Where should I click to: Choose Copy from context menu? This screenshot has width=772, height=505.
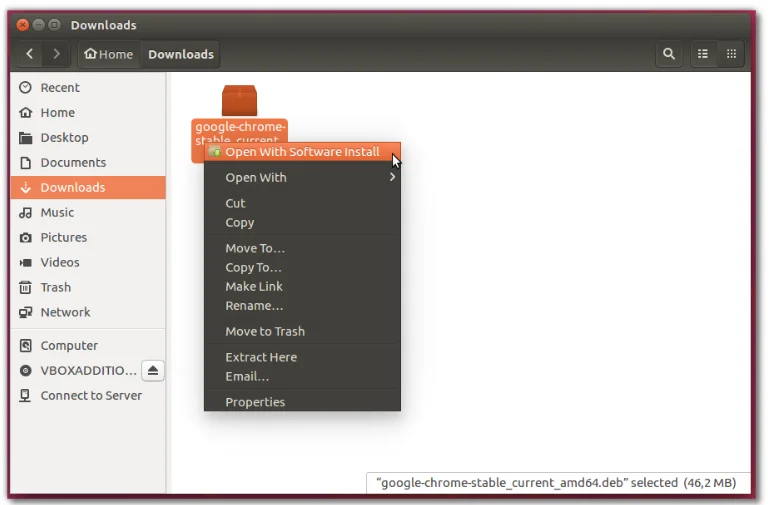[x=302, y=222]
